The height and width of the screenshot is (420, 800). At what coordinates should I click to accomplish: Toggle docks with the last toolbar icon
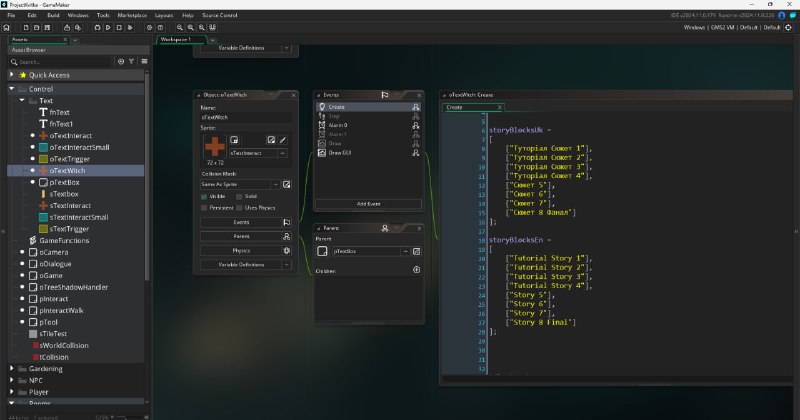coord(212,28)
